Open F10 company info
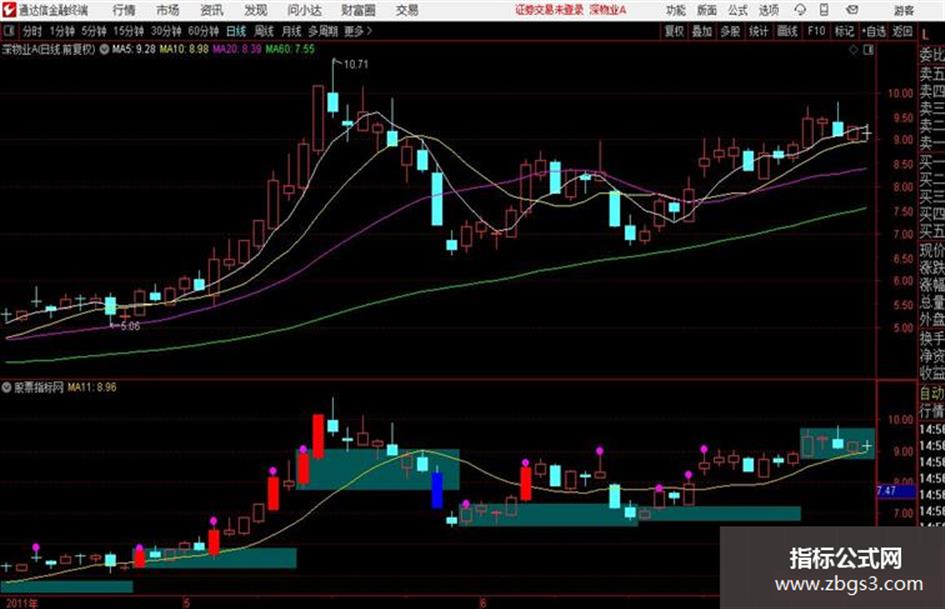This screenshot has height=609, width=945. 816,31
